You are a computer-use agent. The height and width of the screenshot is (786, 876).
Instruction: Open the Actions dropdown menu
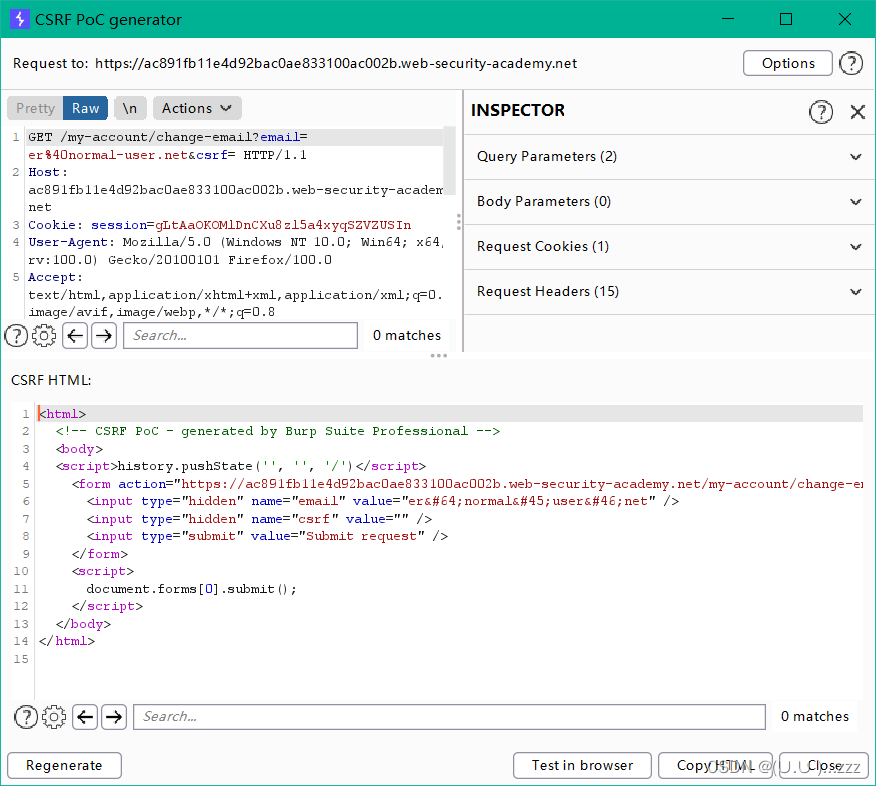(197, 108)
